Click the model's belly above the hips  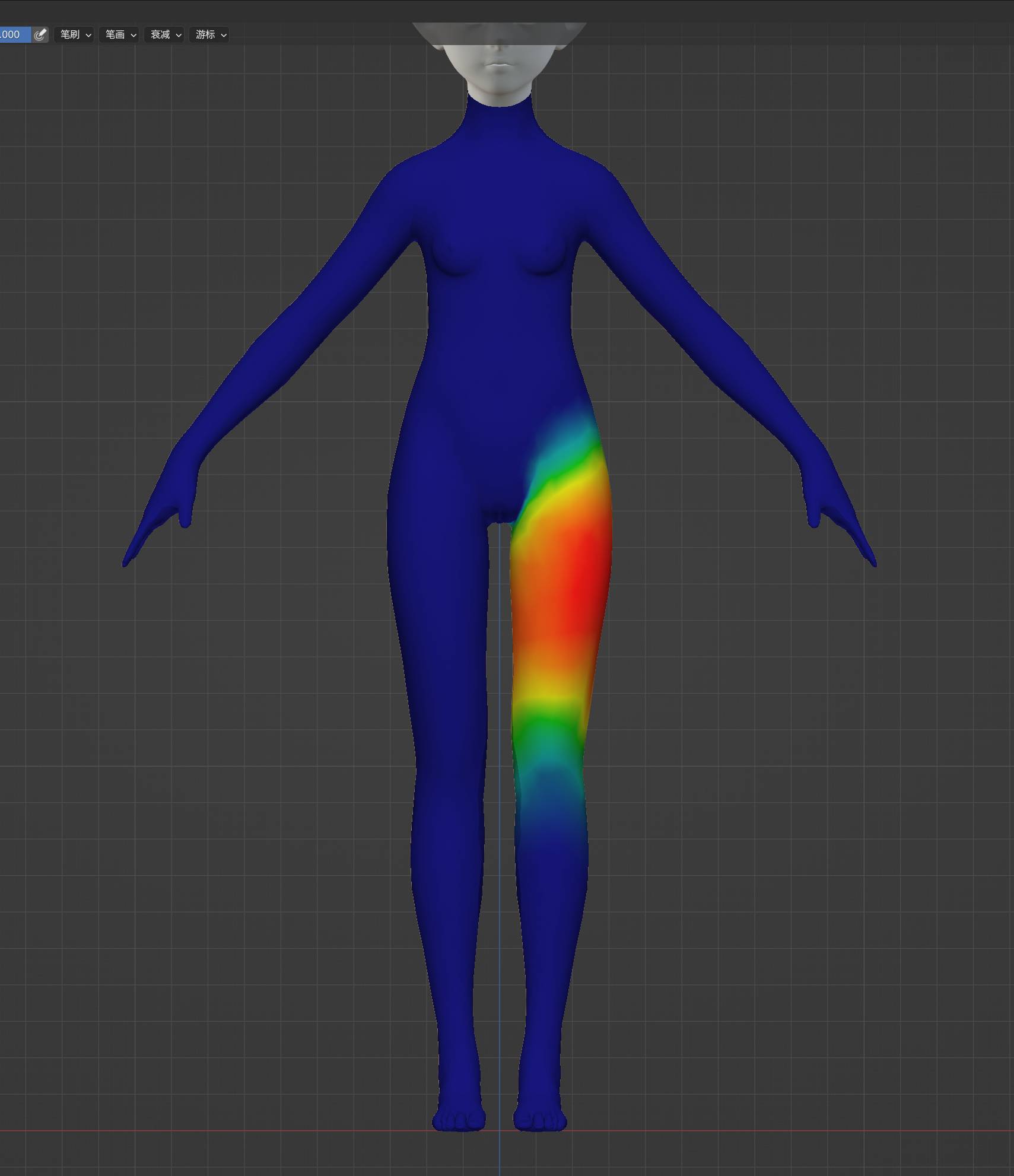tap(500, 368)
